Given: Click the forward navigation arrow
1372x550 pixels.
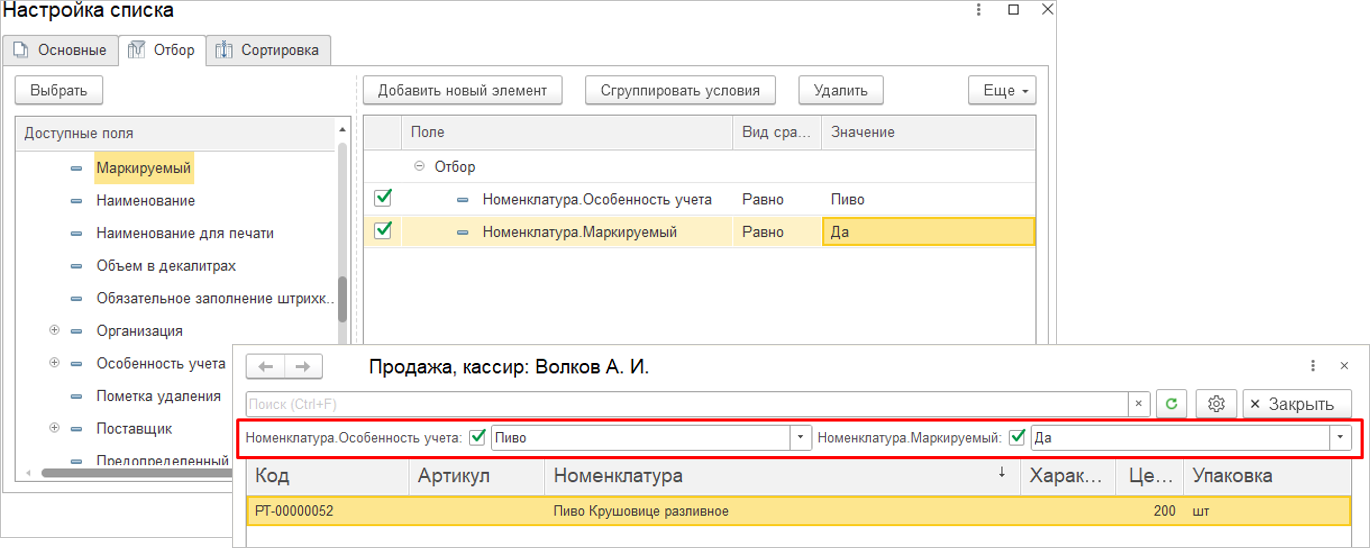Looking at the screenshot, I should click(x=304, y=367).
